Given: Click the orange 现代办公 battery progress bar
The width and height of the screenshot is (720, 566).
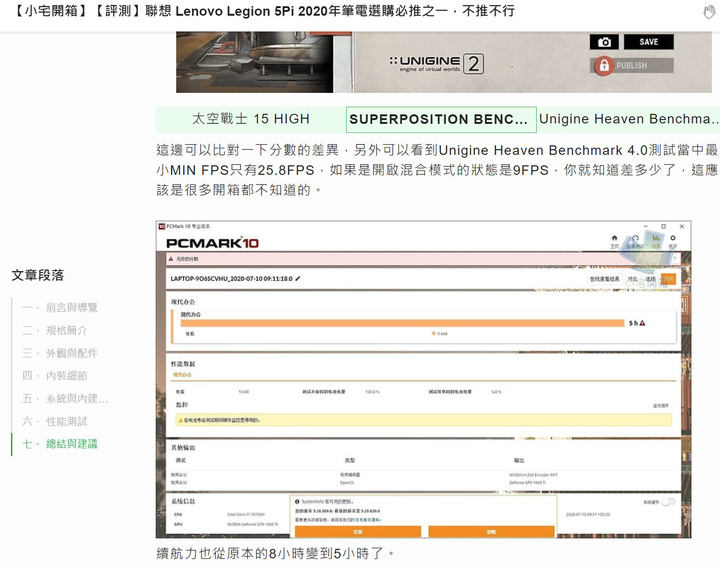Looking at the screenshot, I should [x=404, y=323].
